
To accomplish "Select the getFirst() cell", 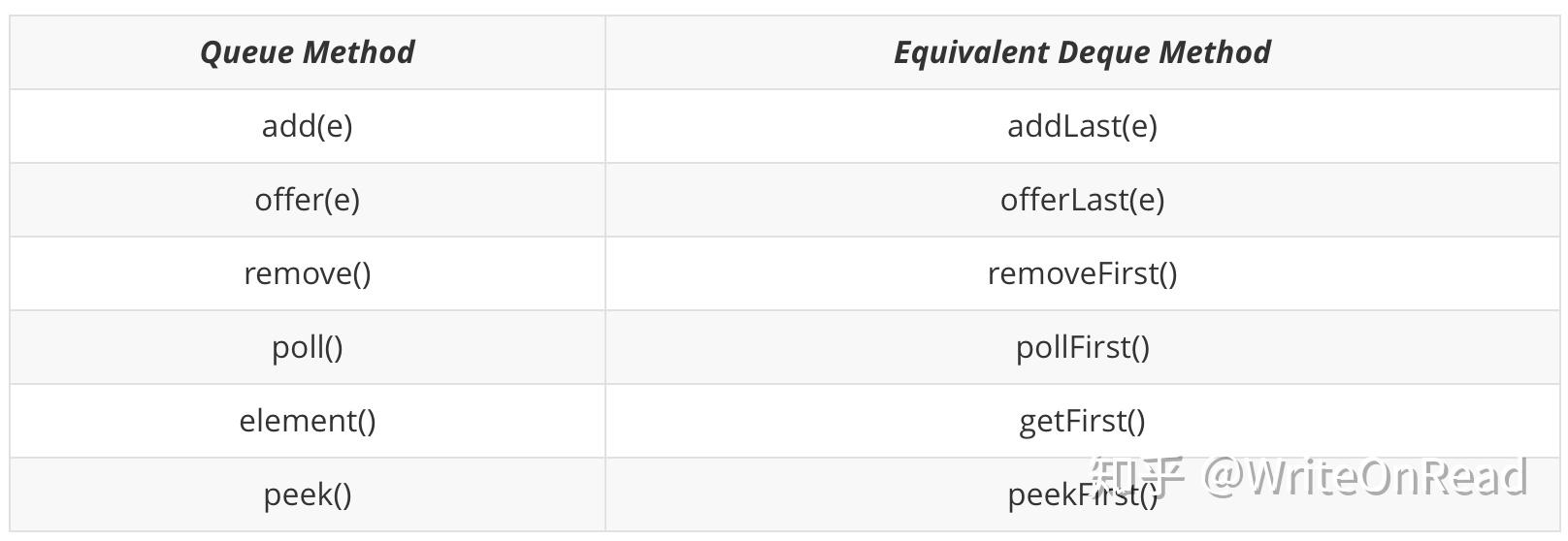I will 1082,421.
